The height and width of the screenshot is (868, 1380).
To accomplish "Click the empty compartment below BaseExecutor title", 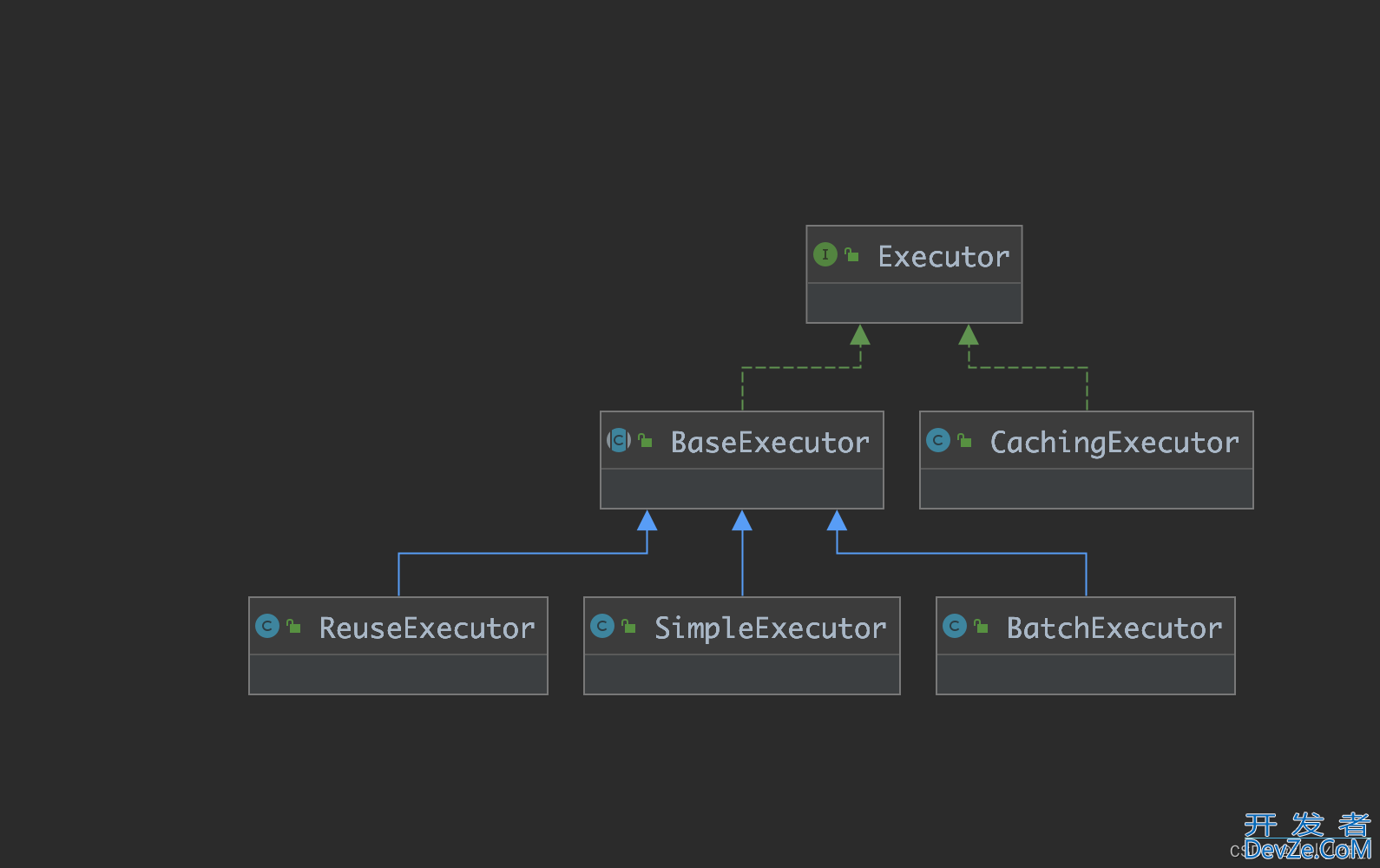I will [742, 489].
